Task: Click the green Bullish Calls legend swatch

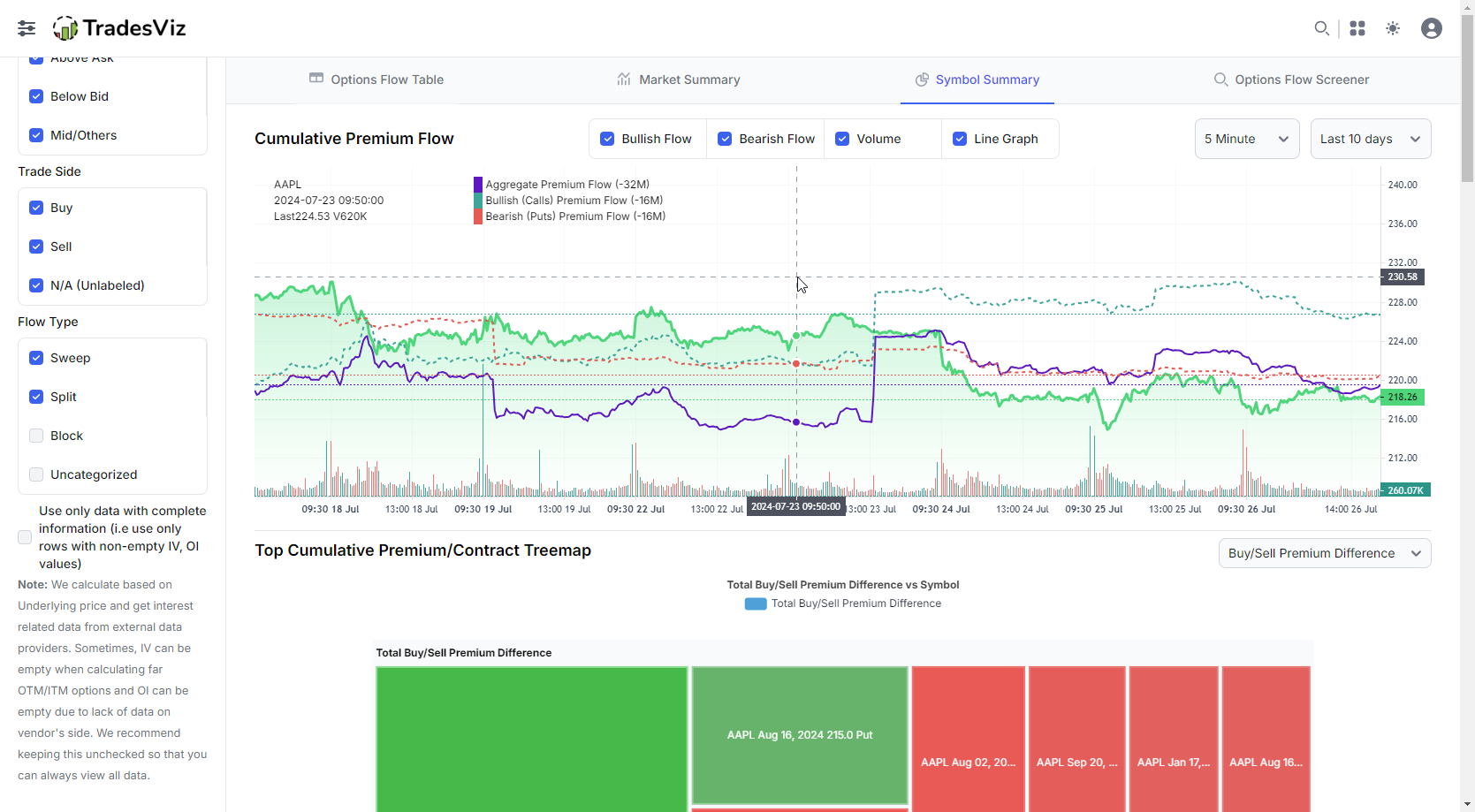Action: (478, 201)
